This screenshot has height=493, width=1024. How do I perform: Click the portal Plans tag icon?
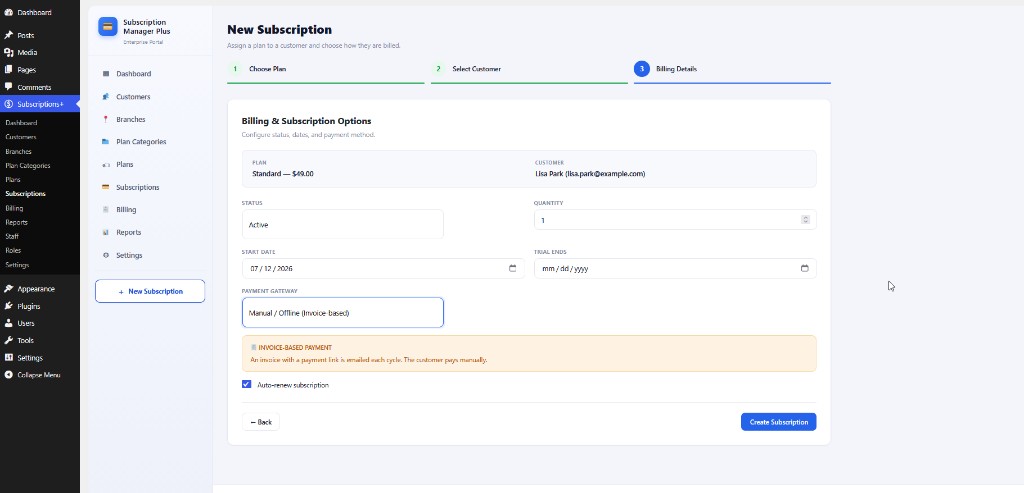(106, 165)
